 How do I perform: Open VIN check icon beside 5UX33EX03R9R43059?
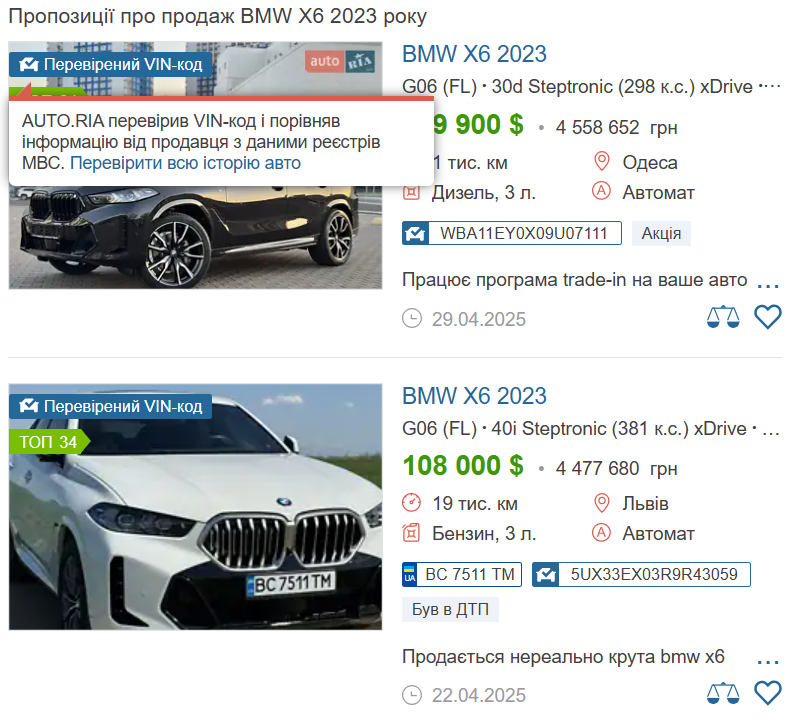545,574
